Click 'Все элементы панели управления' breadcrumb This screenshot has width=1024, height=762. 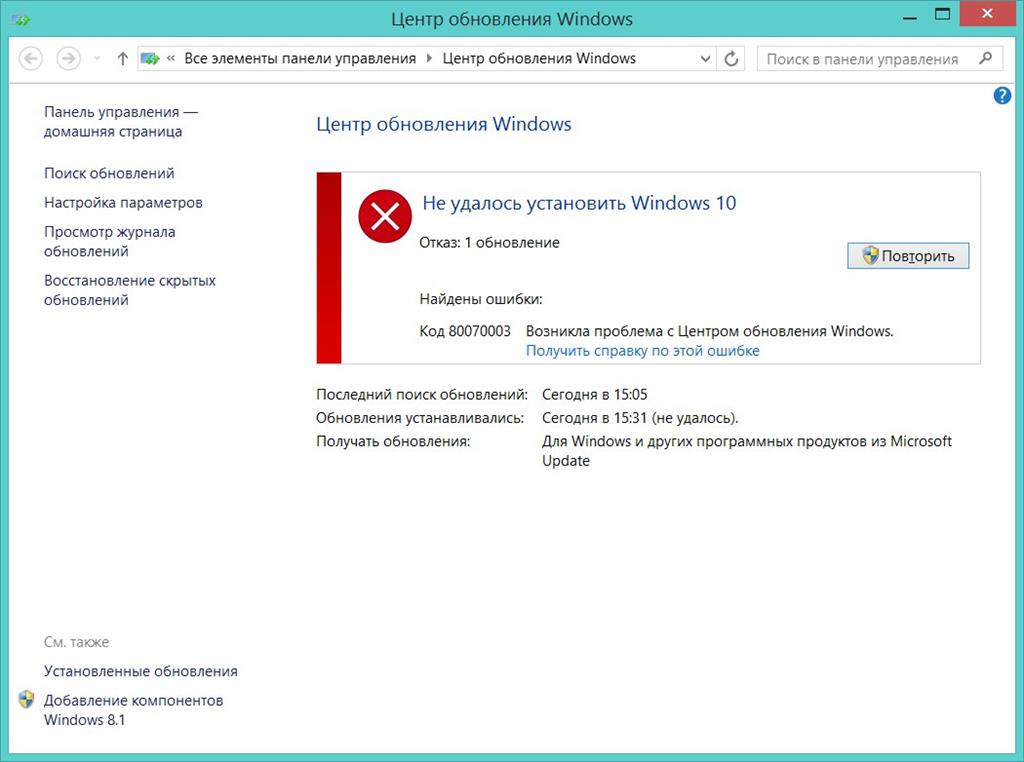[300, 59]
